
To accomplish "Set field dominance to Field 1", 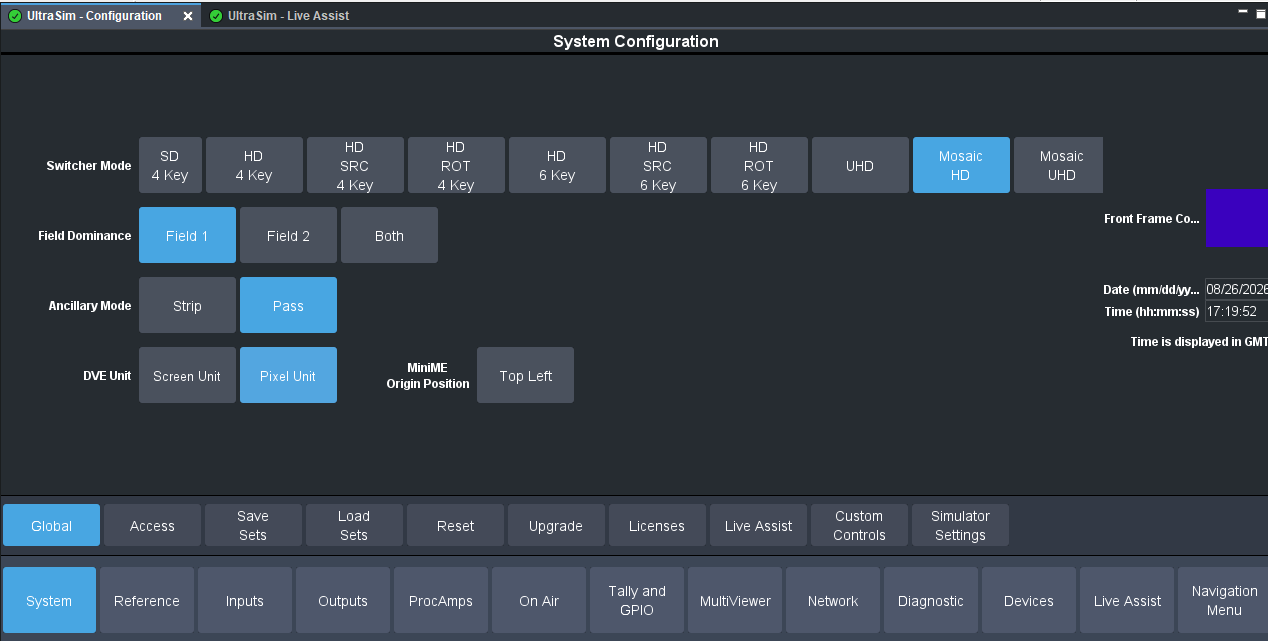I will coord(187,235).
